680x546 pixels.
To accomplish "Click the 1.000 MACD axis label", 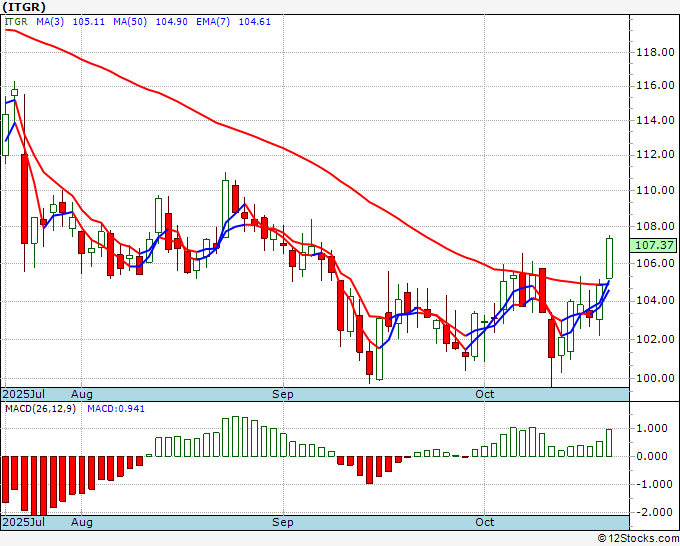I will [x=651, y=428].
